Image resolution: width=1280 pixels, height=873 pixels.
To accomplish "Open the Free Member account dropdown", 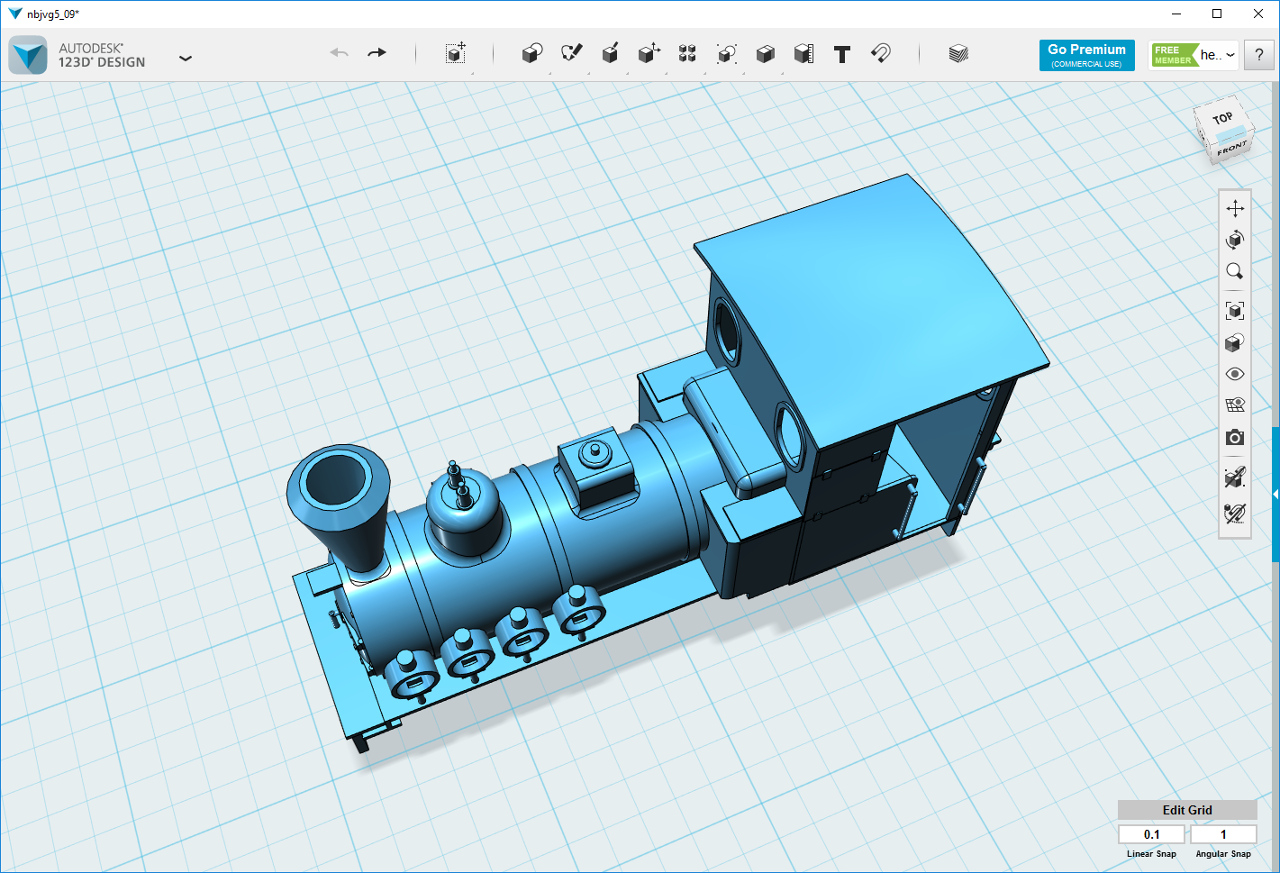I will tap(1194, 55).
